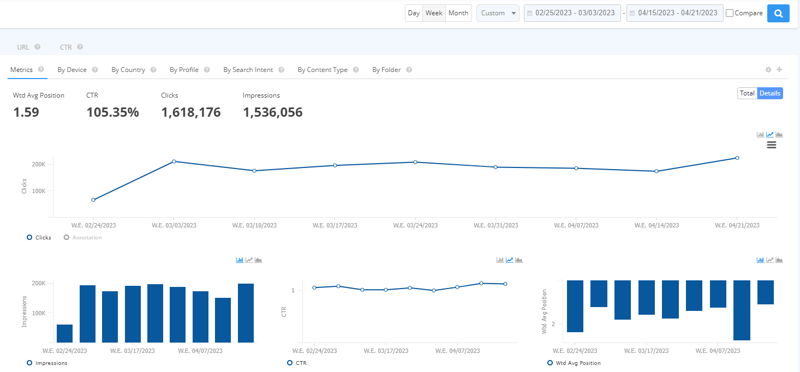Toggle Clicks series in chart legend
Image resolution: width=800 pixels, height=372 pixels.
coord(39,238)
